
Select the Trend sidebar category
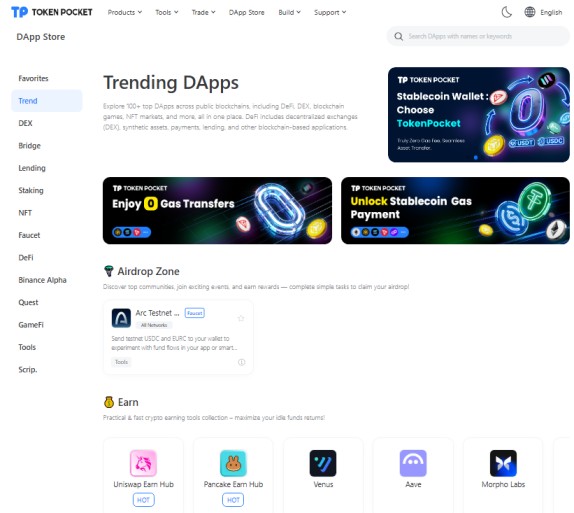(47, 101)
